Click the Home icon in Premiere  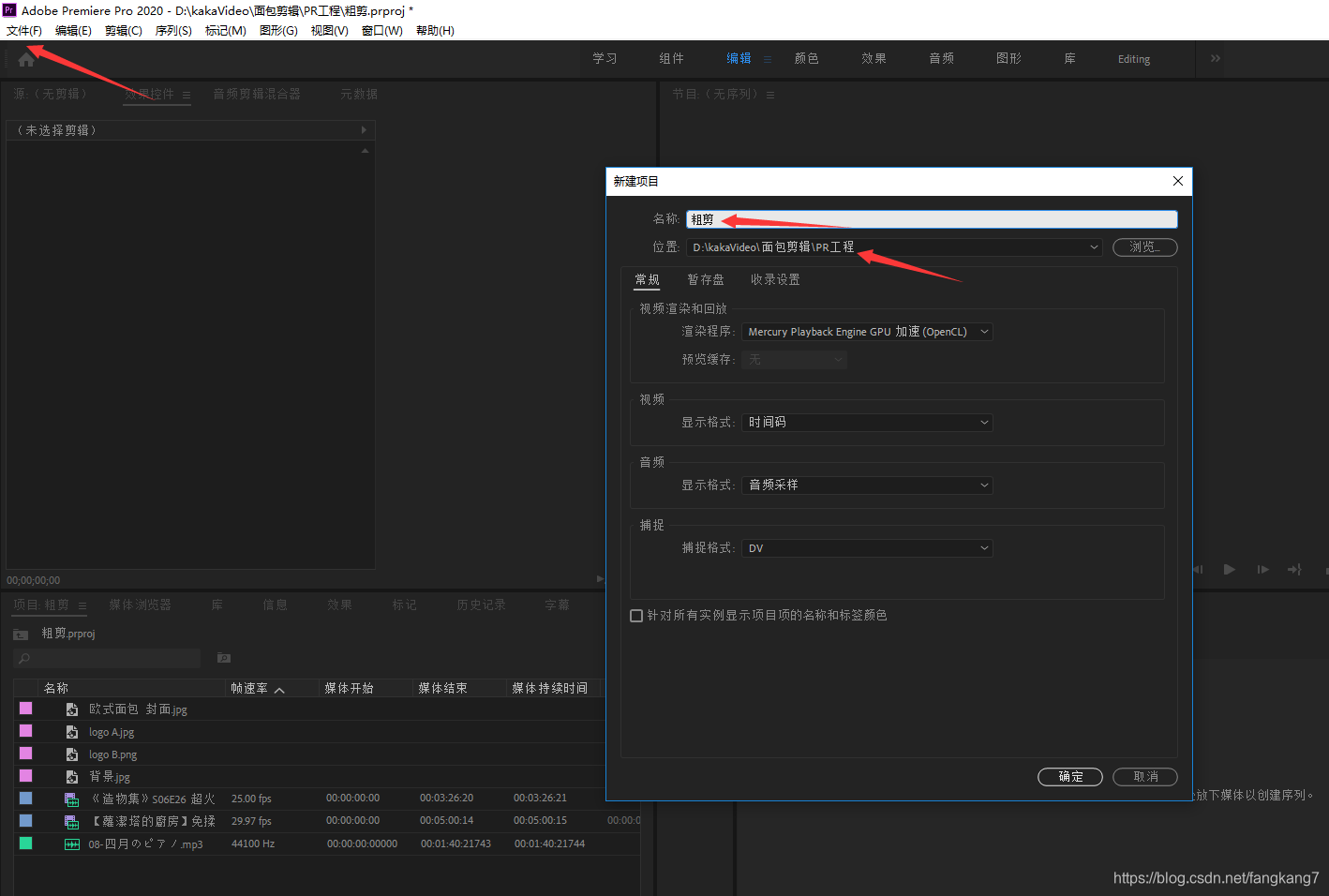pyautogui.click(x=26, y=59)
